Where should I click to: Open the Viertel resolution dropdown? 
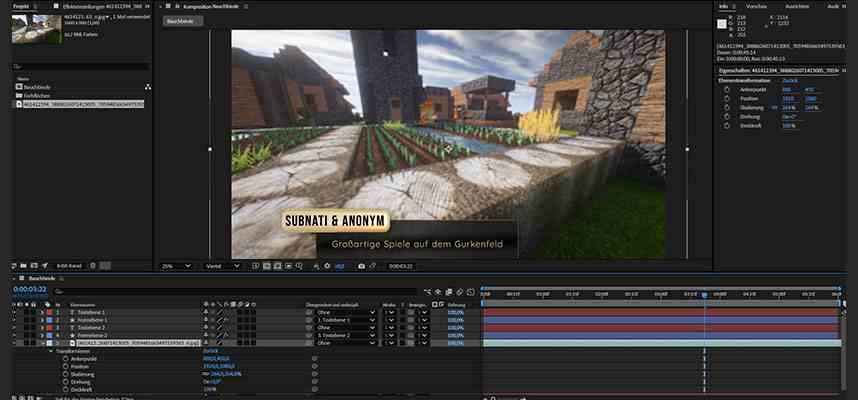[x=222, y=266]
